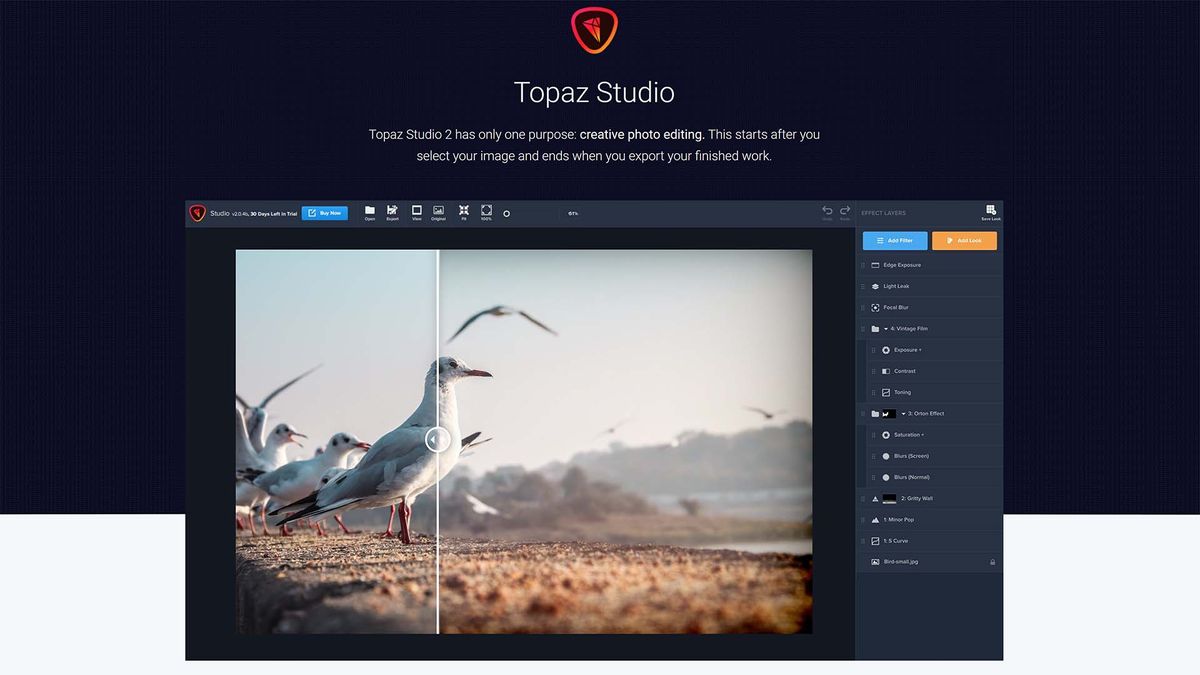Click the Bird-small.jpg image icon
This screenshot has width=1200, height=675.
875,562
